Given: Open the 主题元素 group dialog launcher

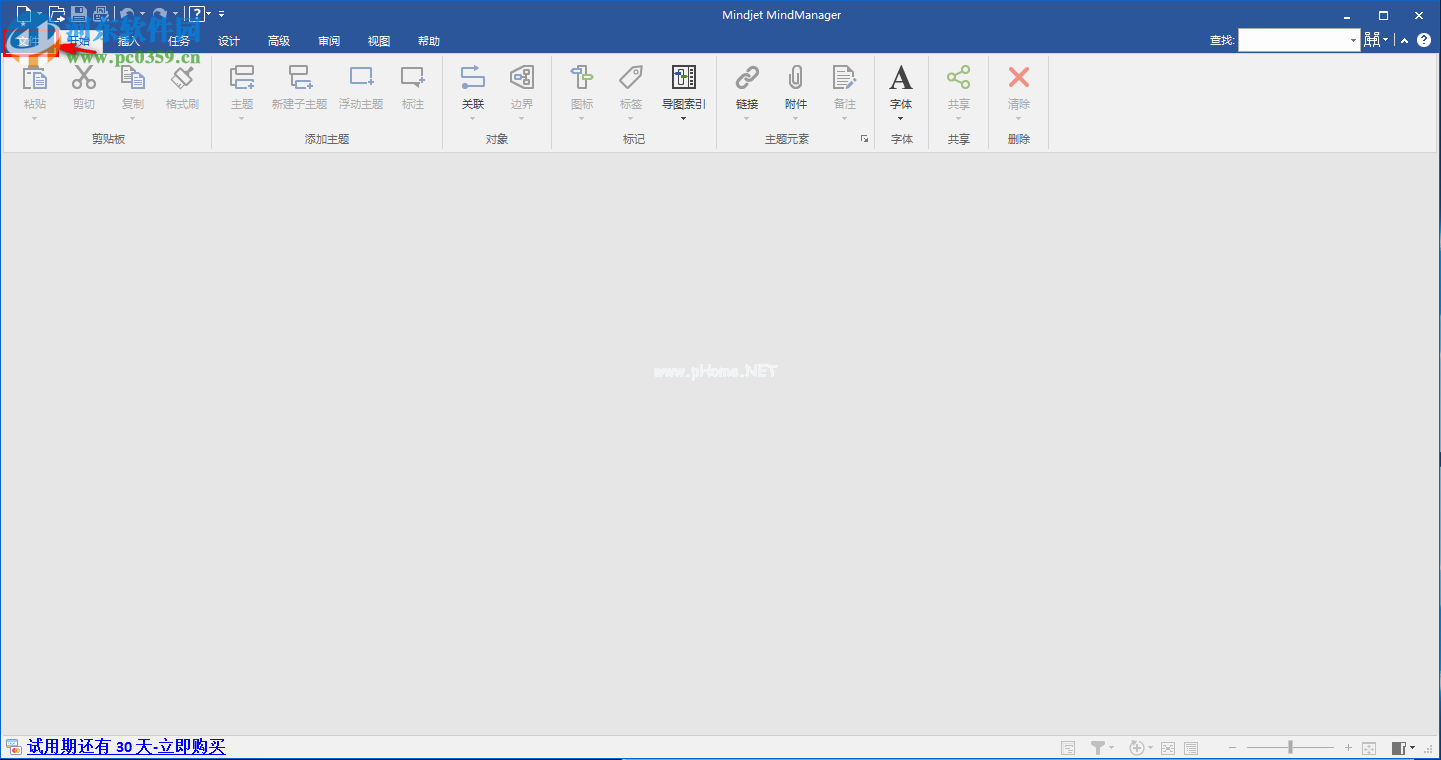Looking at the screenshot, I should tap(864, 139).
